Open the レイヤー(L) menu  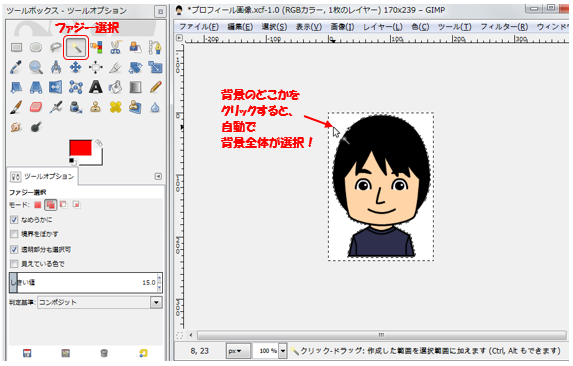pyautogui.click(x=383, y=27)
